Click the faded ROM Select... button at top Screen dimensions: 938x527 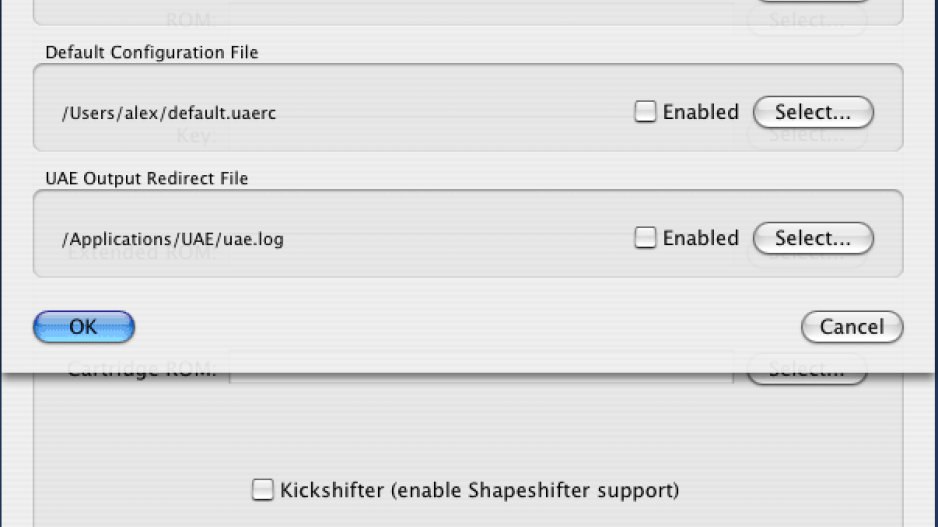click(807, 20)
